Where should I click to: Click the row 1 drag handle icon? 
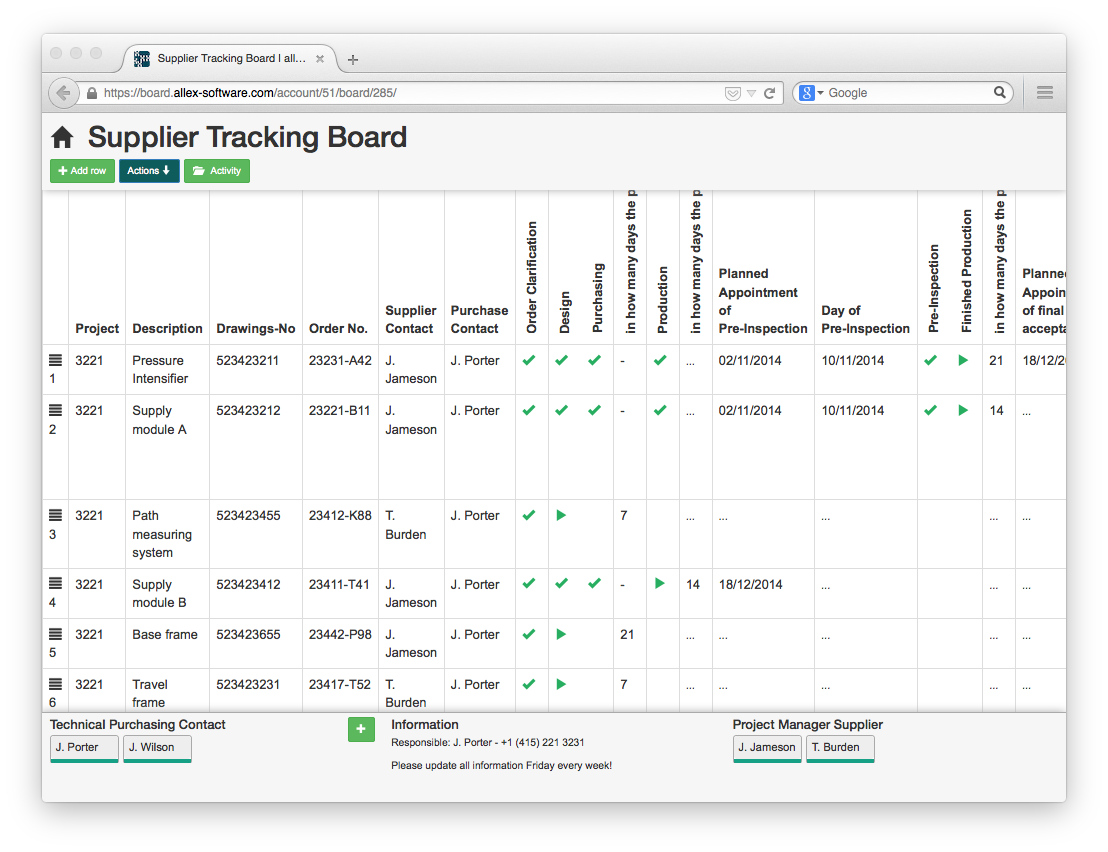click(x=55, y=360)
